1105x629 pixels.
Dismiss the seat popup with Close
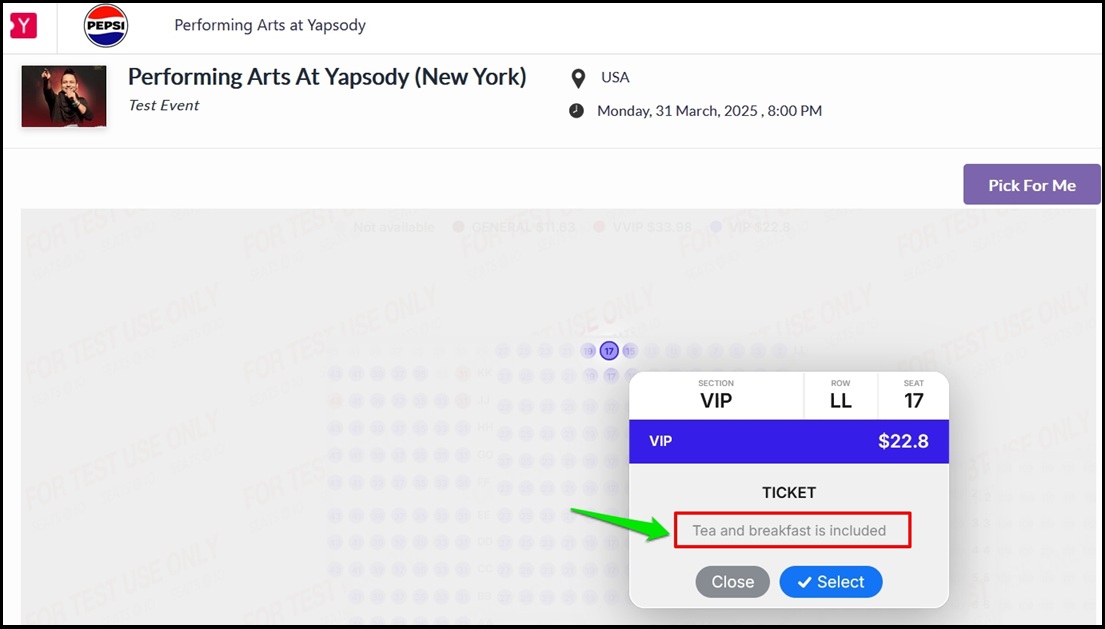[732, 582]
